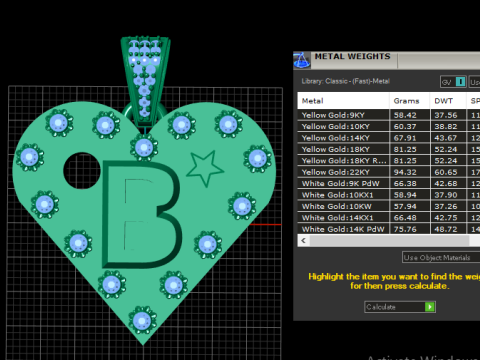Select the Yellow Gold:10KY row
Viewport: 480px width, 360px height.
click(389, 126)
